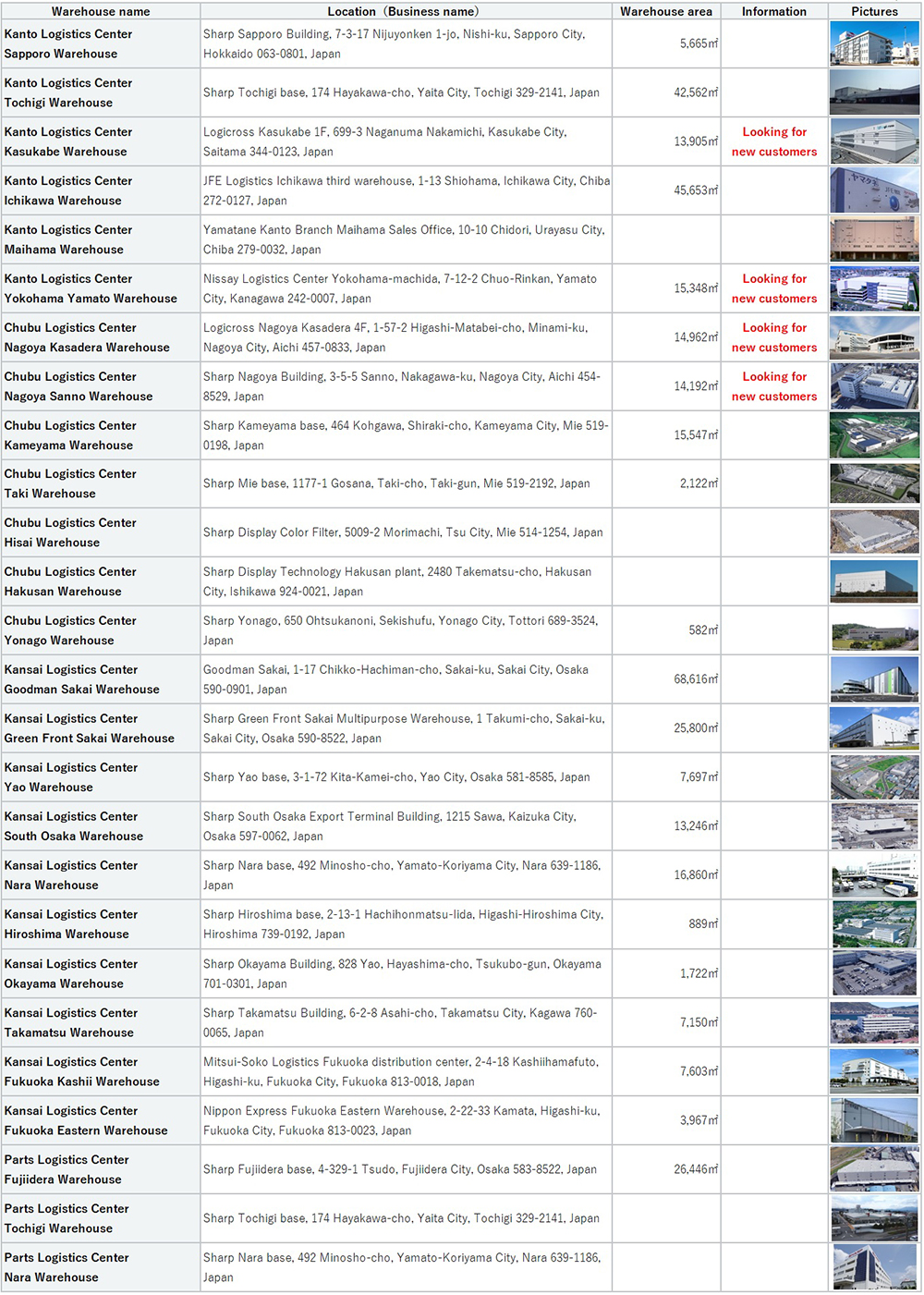The width and height of the screenshot is (924, 1295).
Task: Open the Nagoya Kasadera Warehouse picture thumbnail
Action: tap(874, 337)
